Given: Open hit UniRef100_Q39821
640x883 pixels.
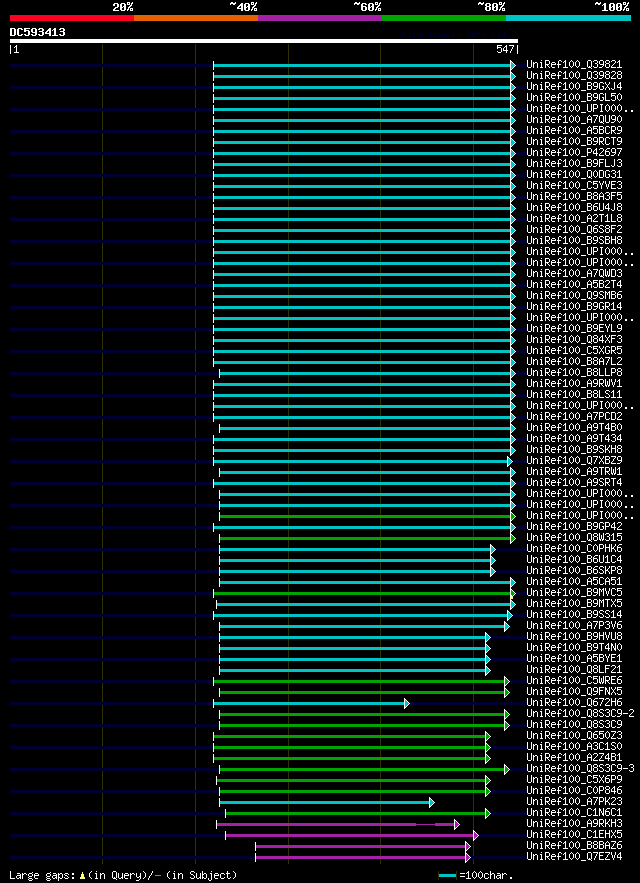Looking at the screenshot, I should (574, 65).
